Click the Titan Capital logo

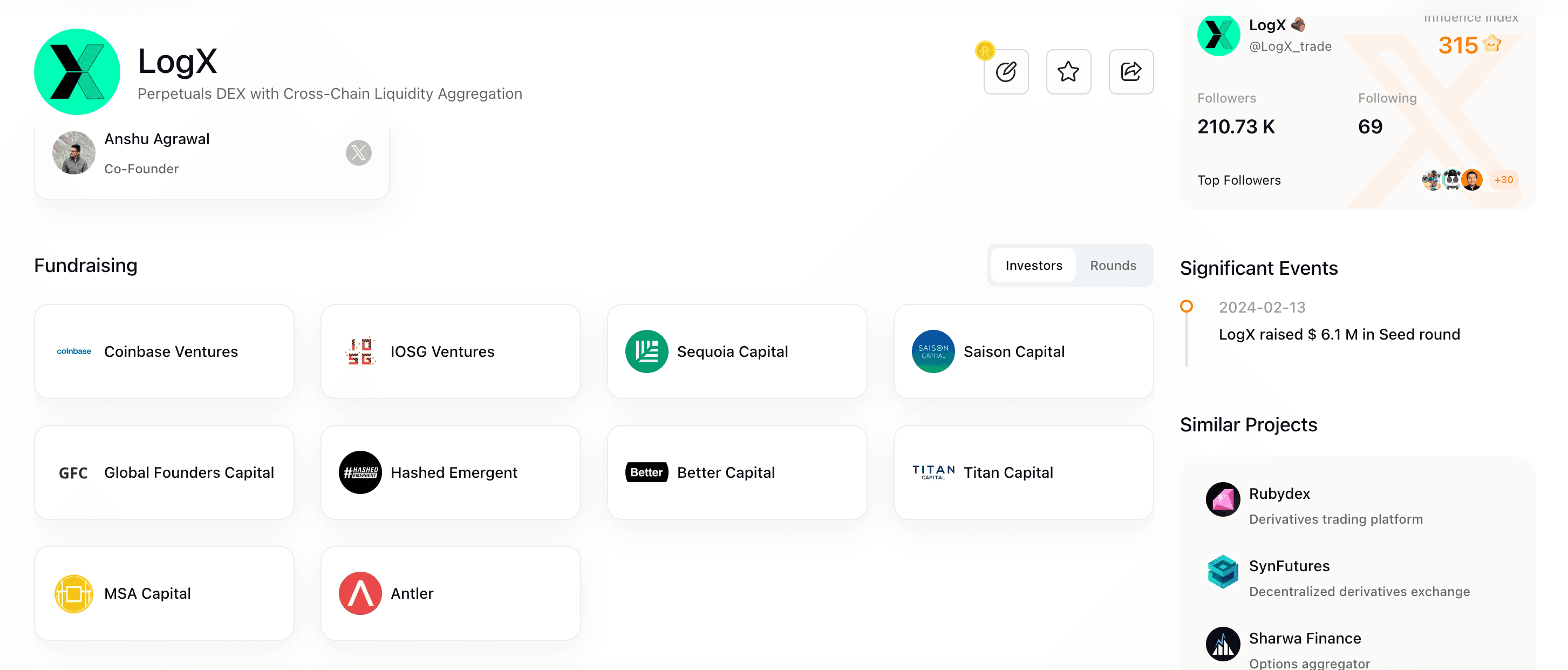pyautogui.click(x=933, y=472)
